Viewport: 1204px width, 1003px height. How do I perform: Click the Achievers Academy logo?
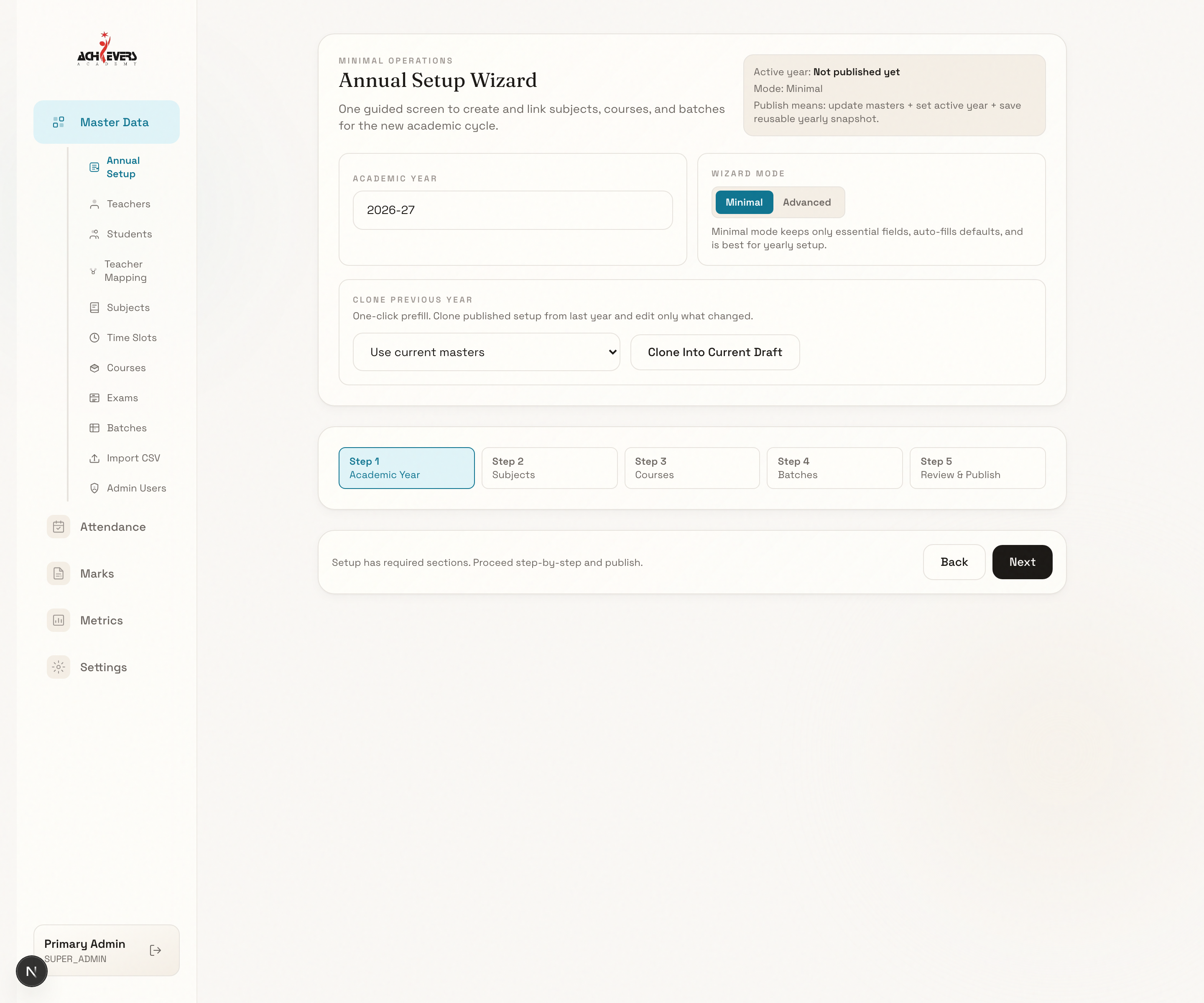tap(107, 50)
